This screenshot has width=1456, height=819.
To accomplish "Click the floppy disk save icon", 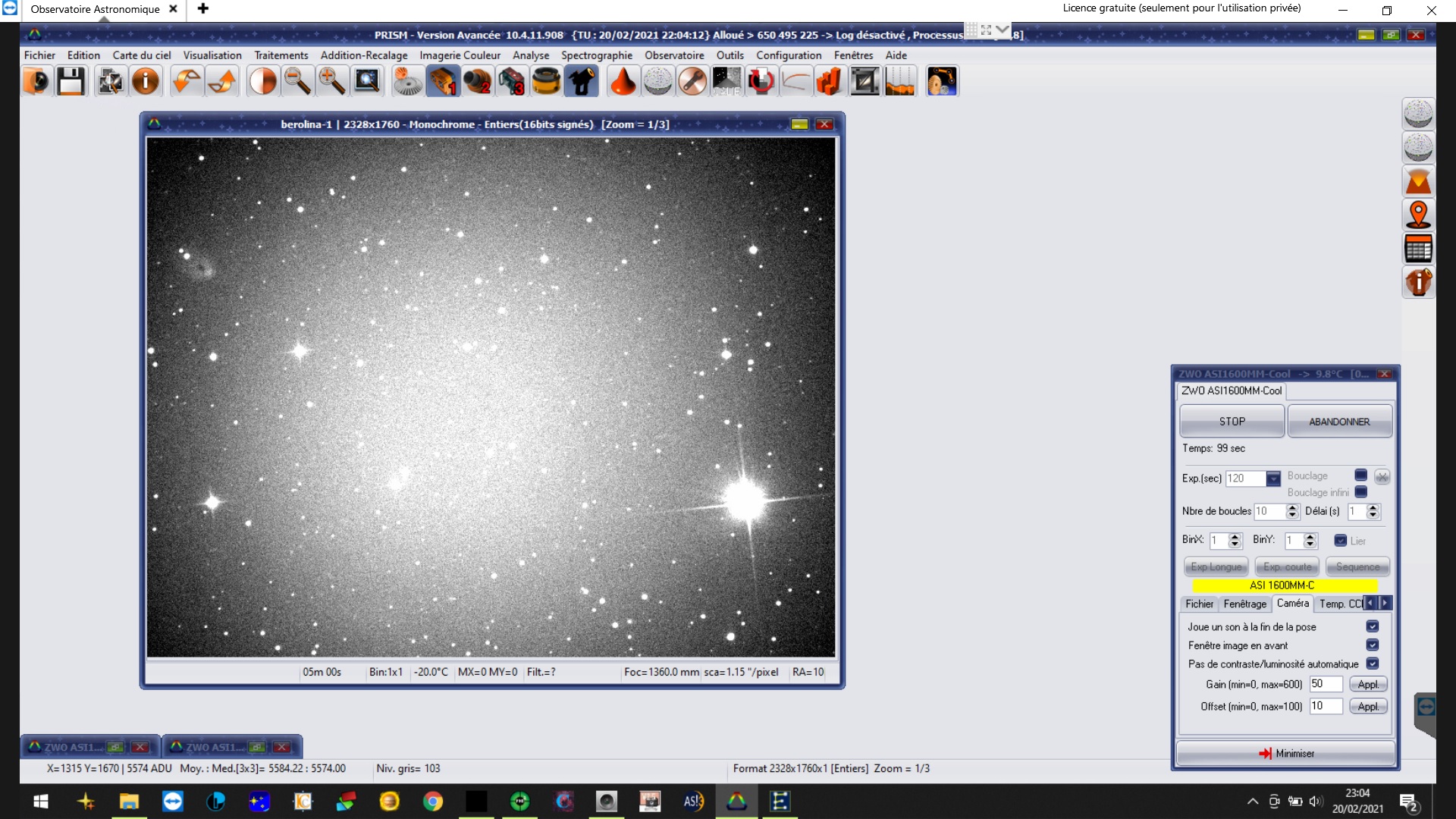I will click(71, 81).
